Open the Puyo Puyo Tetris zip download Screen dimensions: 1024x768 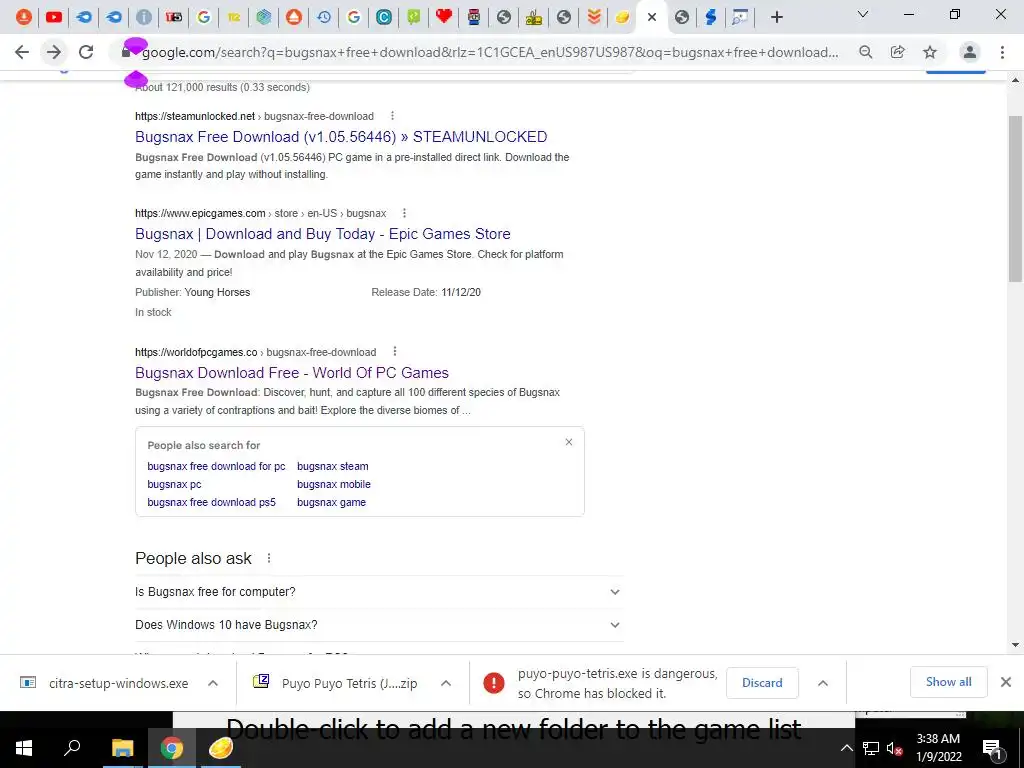click(335, 683)
